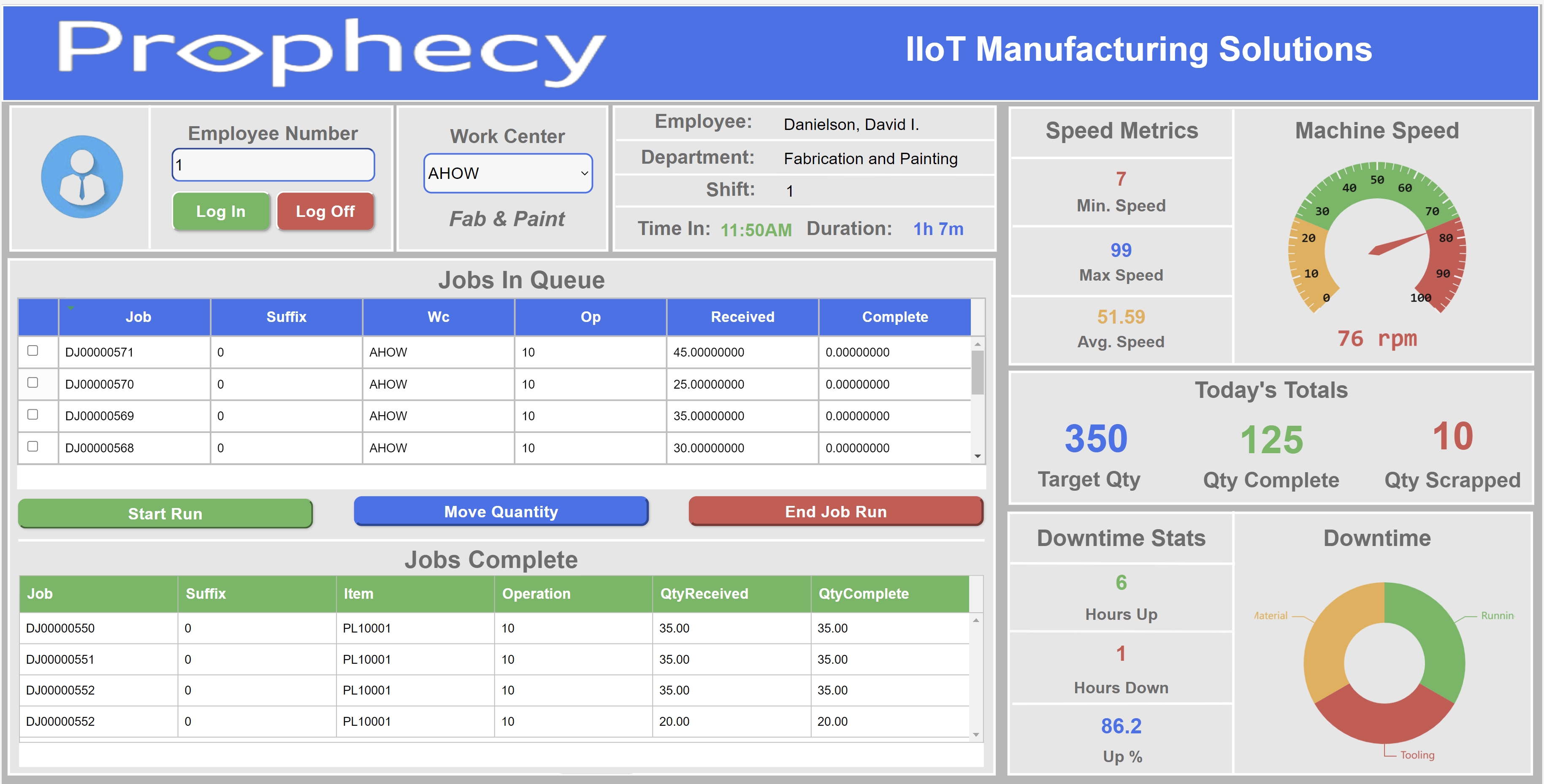Click the sort arrow on Job column
The width and height of the screenshot is (1544, 784).
71,308
